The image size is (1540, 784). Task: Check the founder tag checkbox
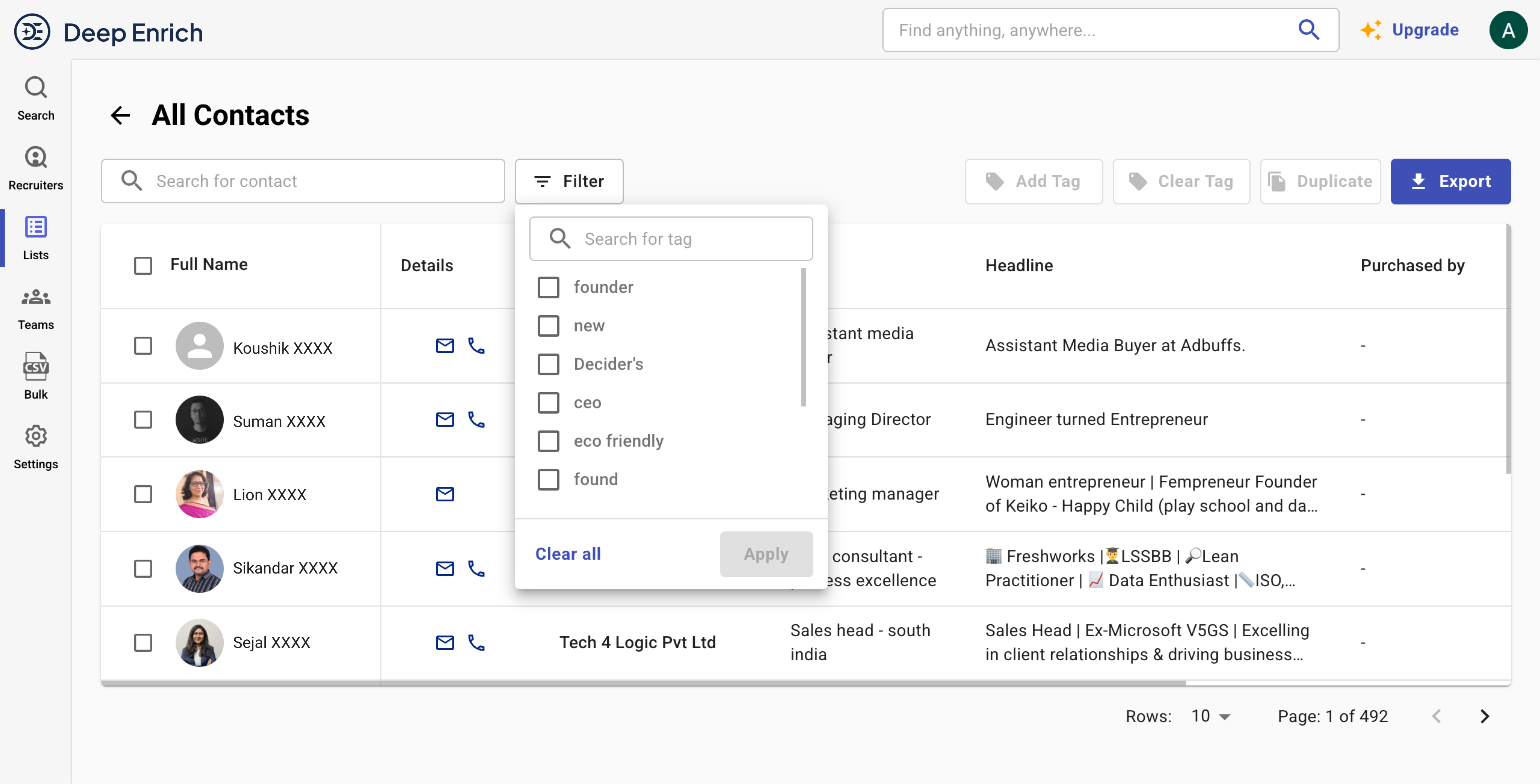[x=548, y=287]
